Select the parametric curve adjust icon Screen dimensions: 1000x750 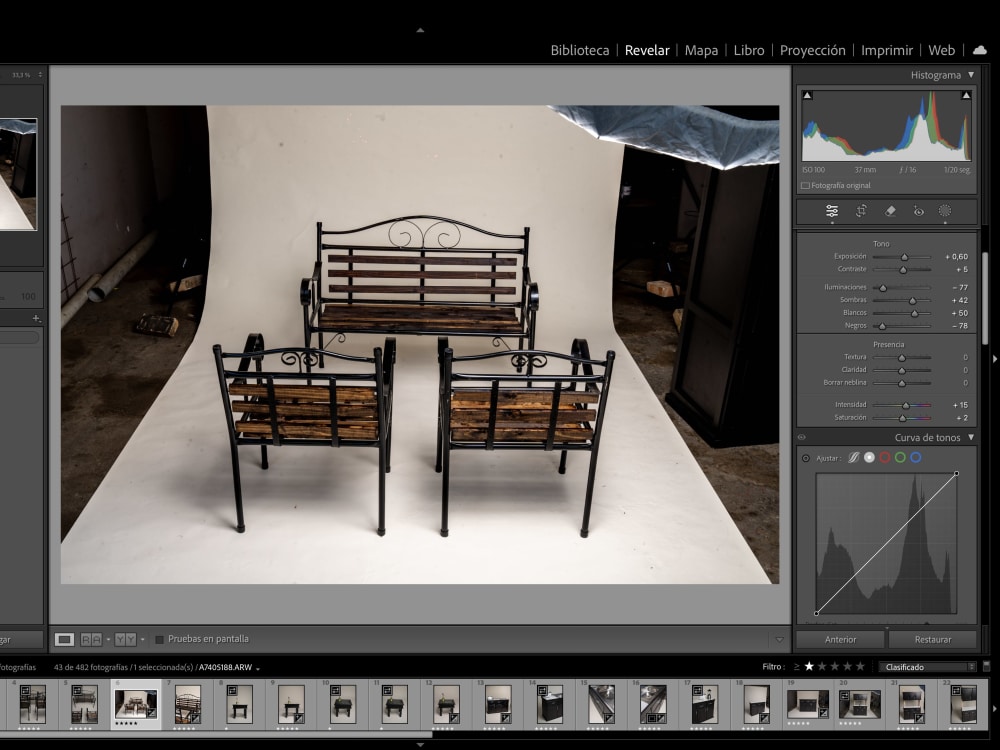pyautogui.click(x=853, y=457)
